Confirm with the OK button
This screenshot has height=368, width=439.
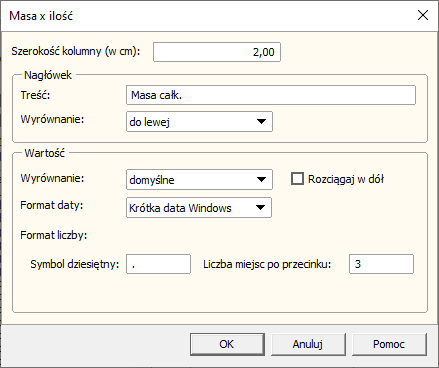[227, 344]
